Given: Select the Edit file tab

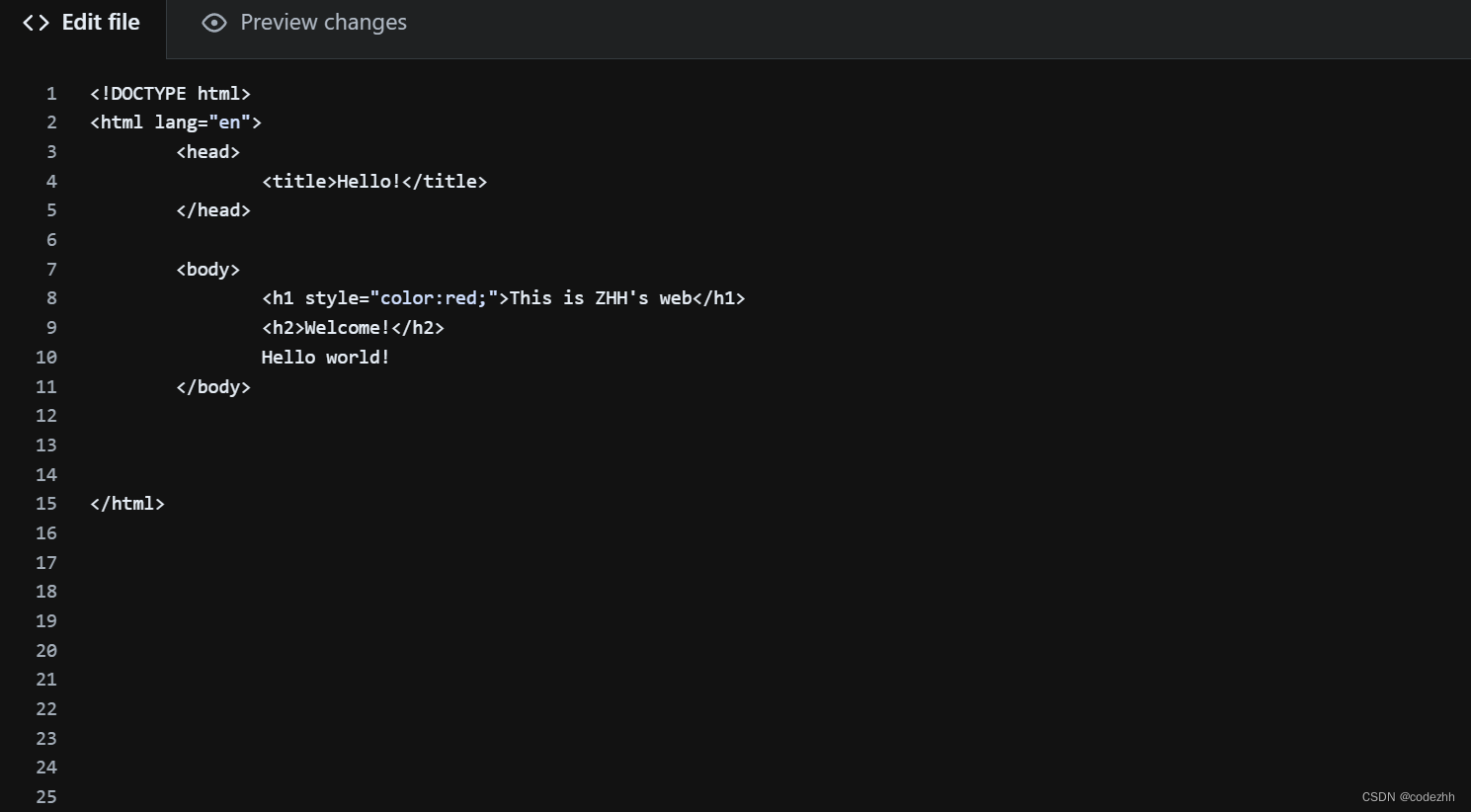Looking at the screenshot, I should tap(100, 22).
